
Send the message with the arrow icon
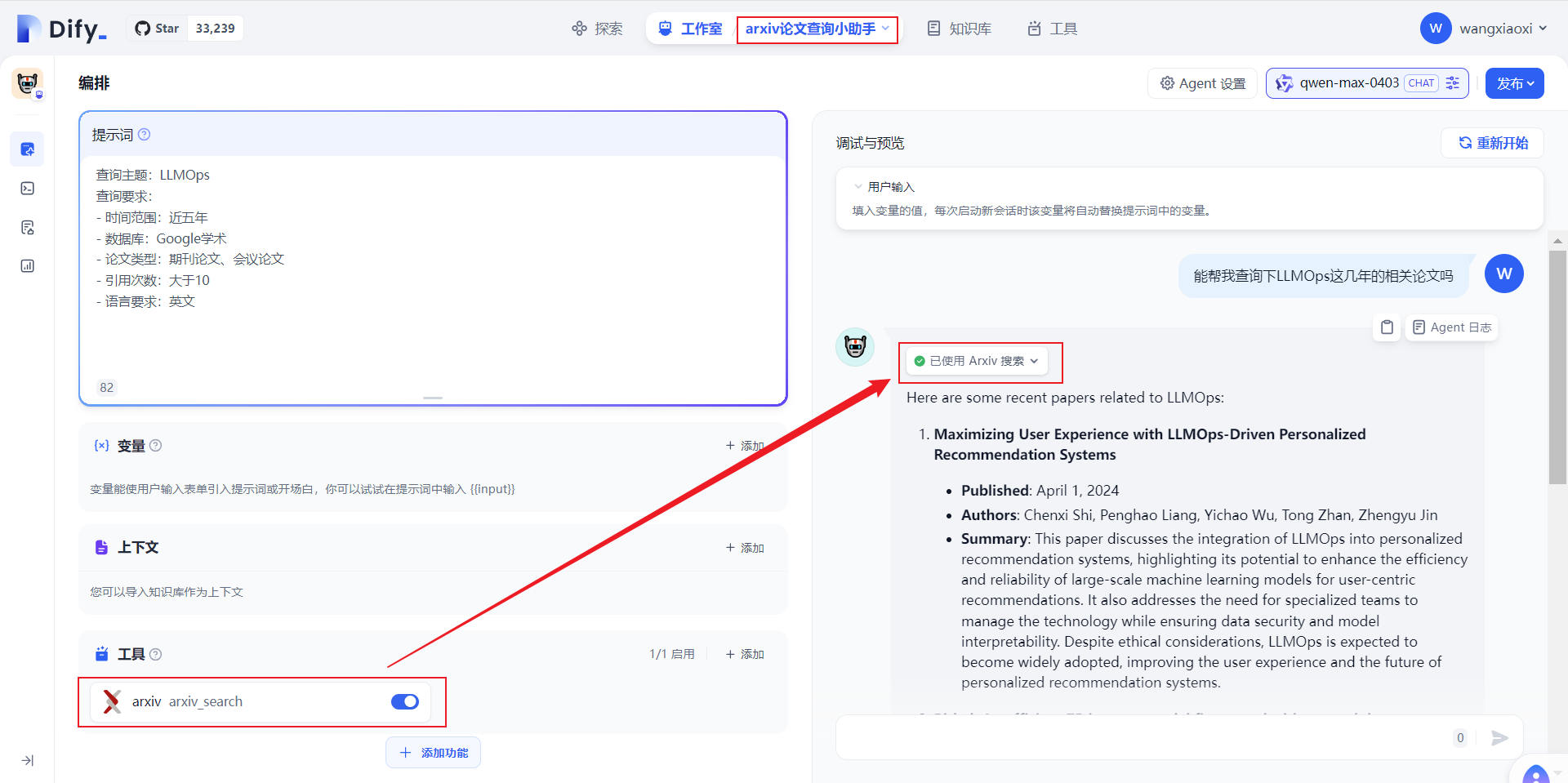click(1499, 738)
